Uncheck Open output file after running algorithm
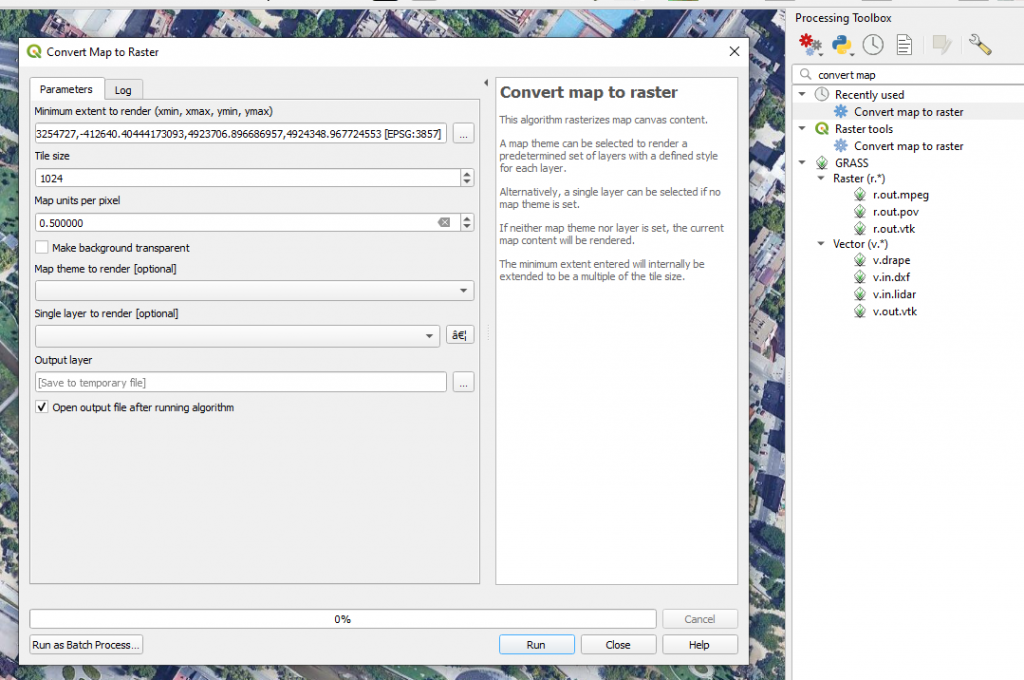 tap(42, 407)
